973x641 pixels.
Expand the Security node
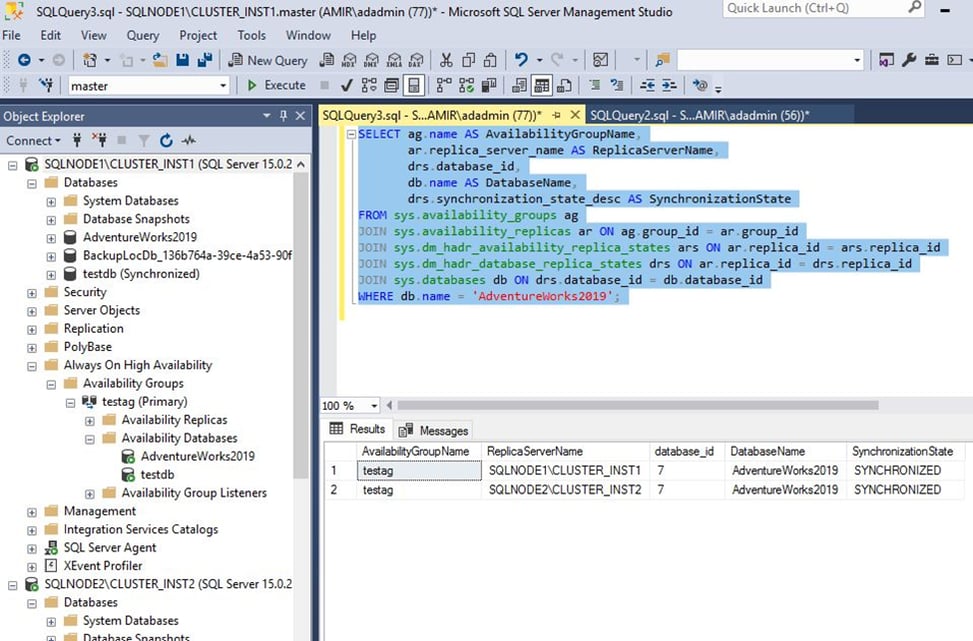click(x=31, y=291)
